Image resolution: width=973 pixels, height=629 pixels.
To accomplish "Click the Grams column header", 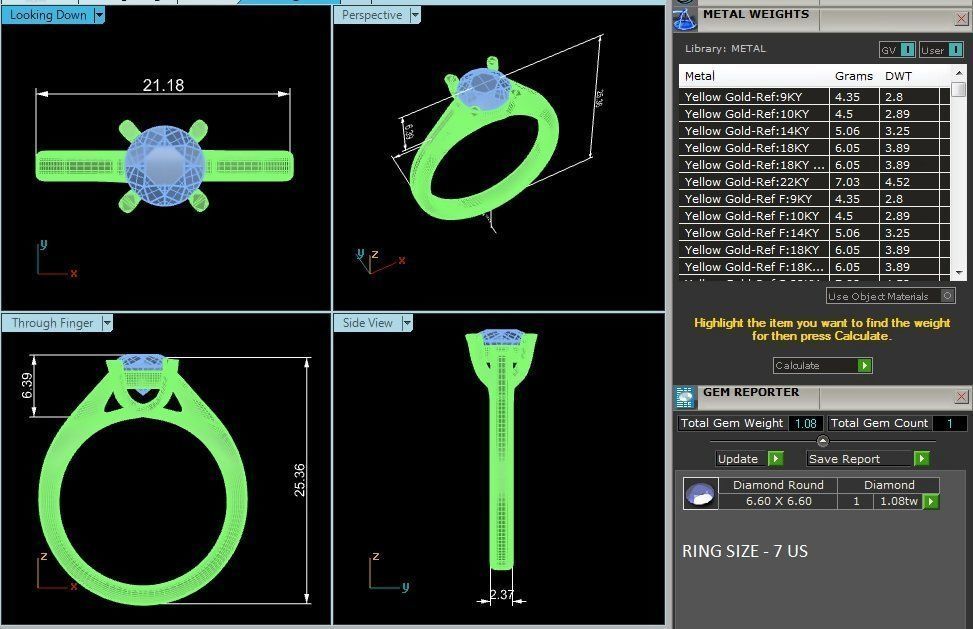I will (854, 76).
